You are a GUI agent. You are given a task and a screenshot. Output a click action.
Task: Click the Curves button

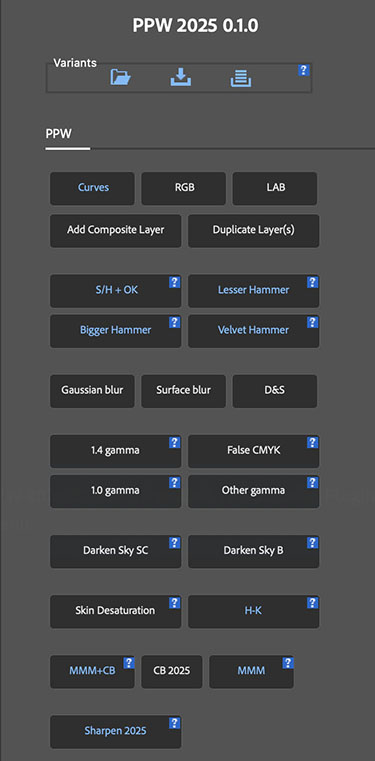point(92,188)
